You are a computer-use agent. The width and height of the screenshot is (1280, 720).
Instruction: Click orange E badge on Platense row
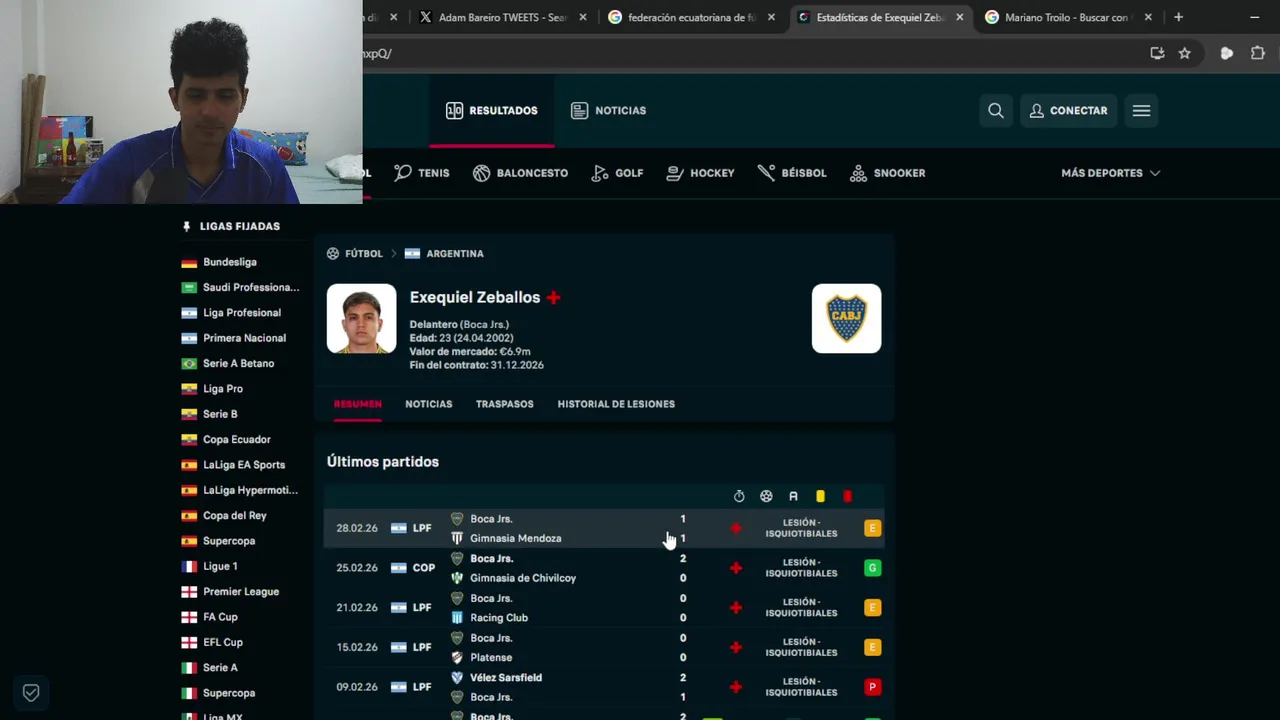coord(872,647)
